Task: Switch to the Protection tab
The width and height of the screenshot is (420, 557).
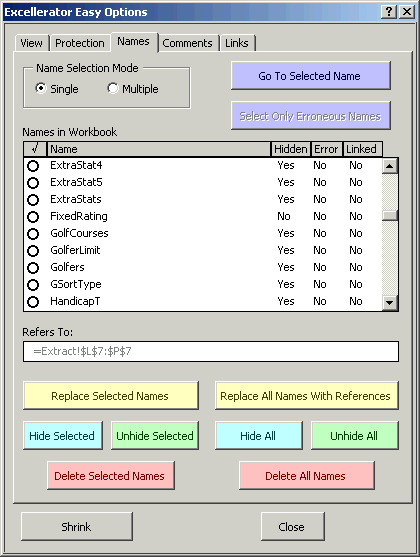Action: tap(80, 43)
